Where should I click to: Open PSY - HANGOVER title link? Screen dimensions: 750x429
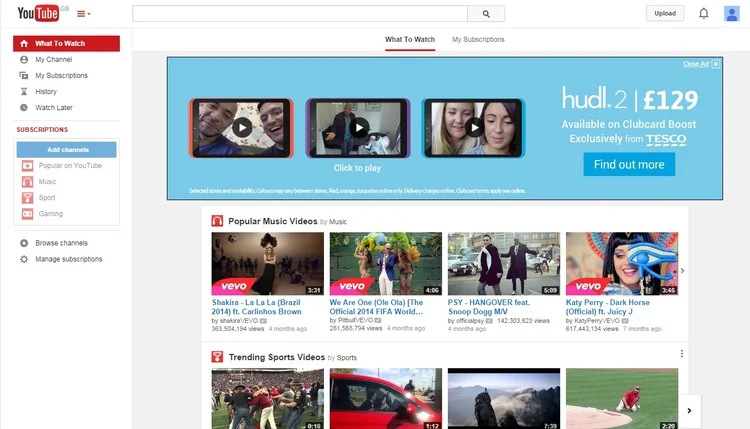489,307
